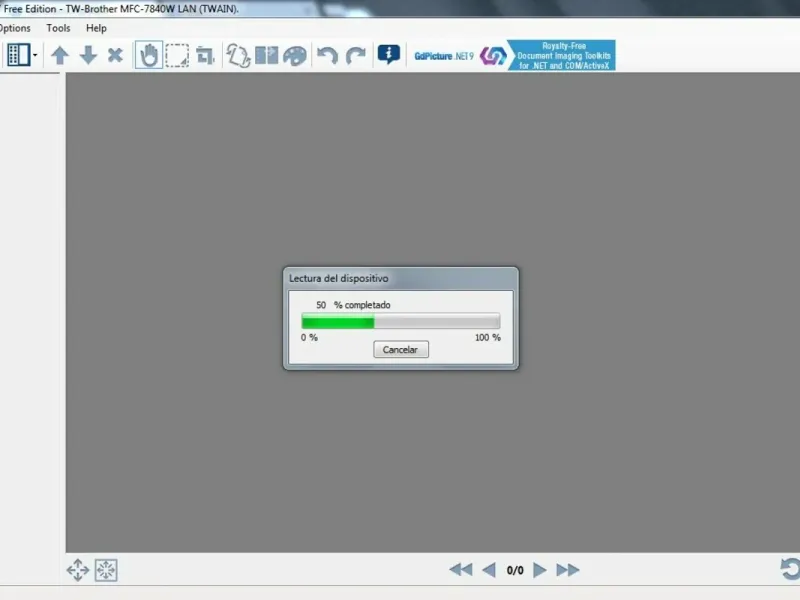The image size is (800, 600).
Task: Click the four-arrow fit/expand icon
Action: tap(78, 570)
